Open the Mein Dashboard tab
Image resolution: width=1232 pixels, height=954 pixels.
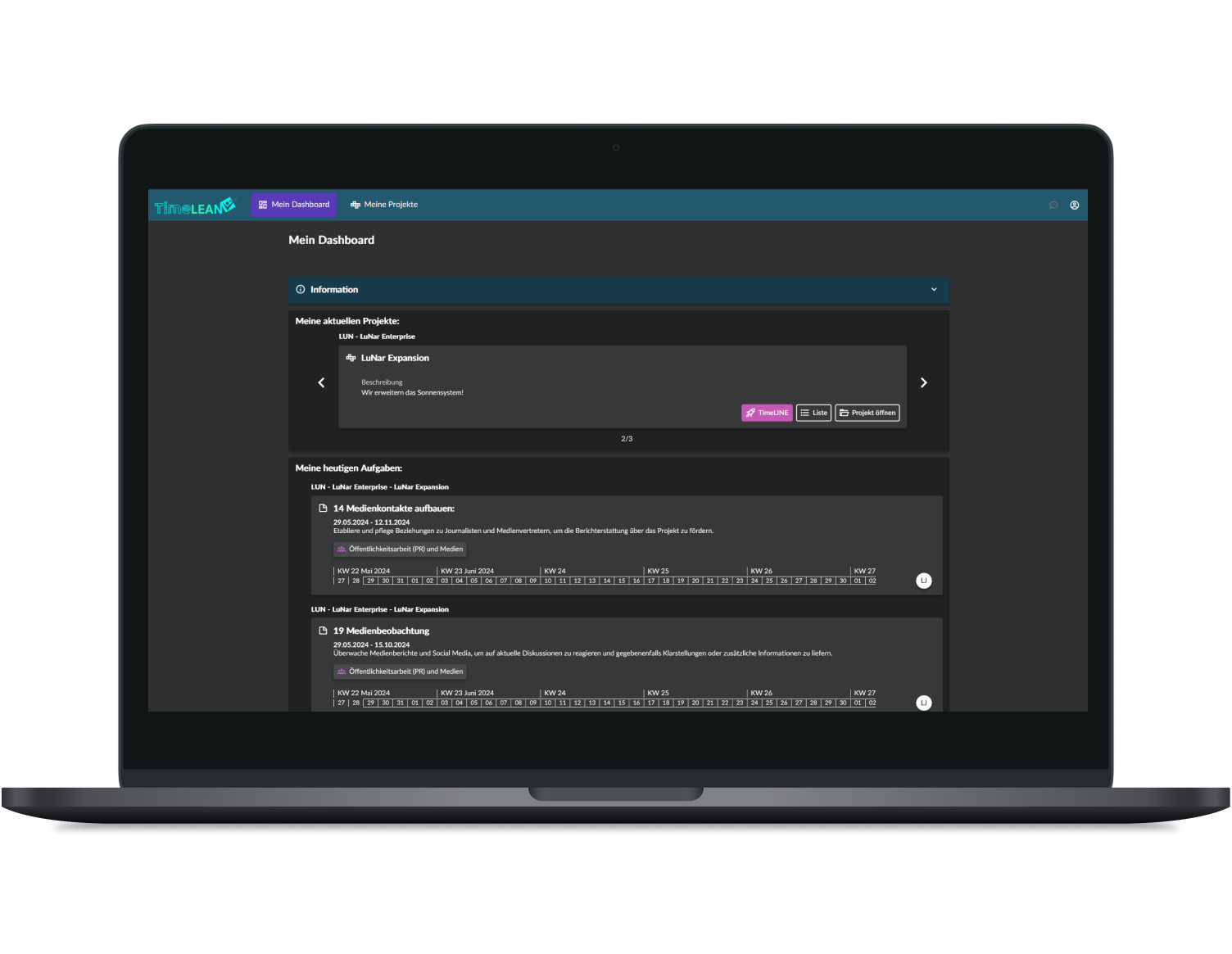[x=294, y=205]
